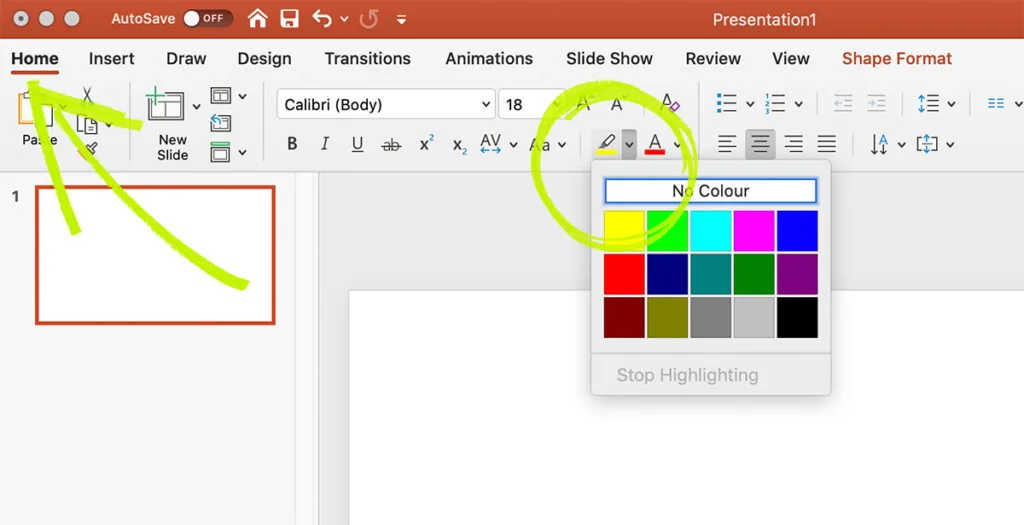
Task: Pick the magenta highlight swatch
Action: coord(754,231)
